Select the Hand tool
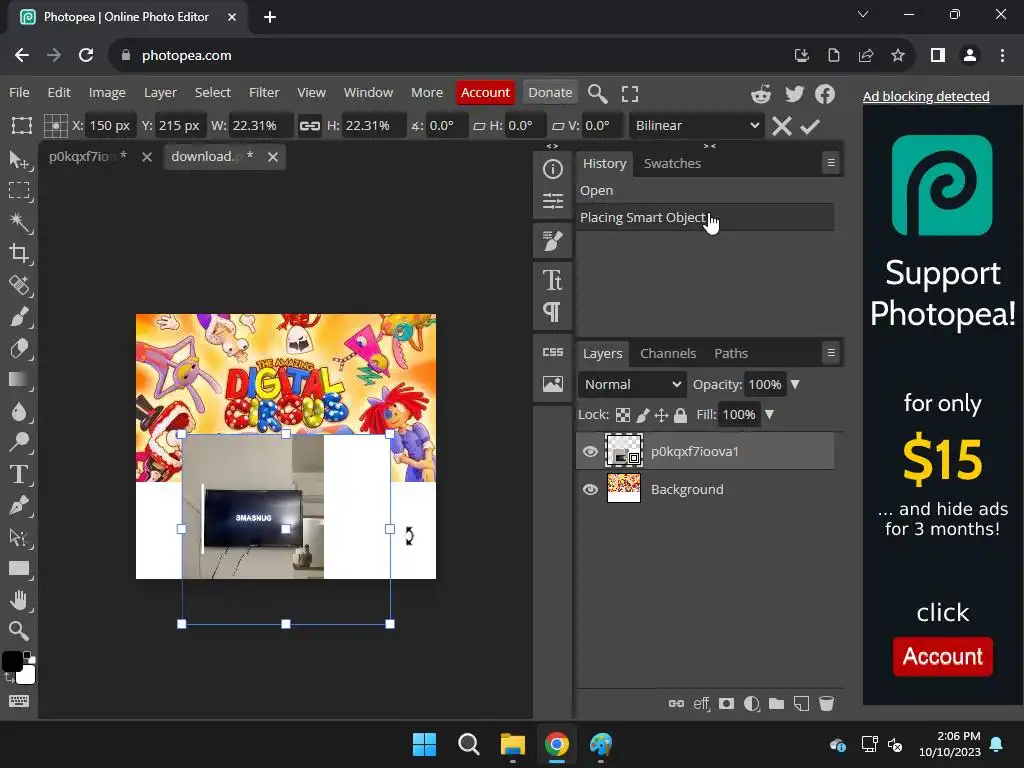 pyautogui.click(x=18, y=600)
